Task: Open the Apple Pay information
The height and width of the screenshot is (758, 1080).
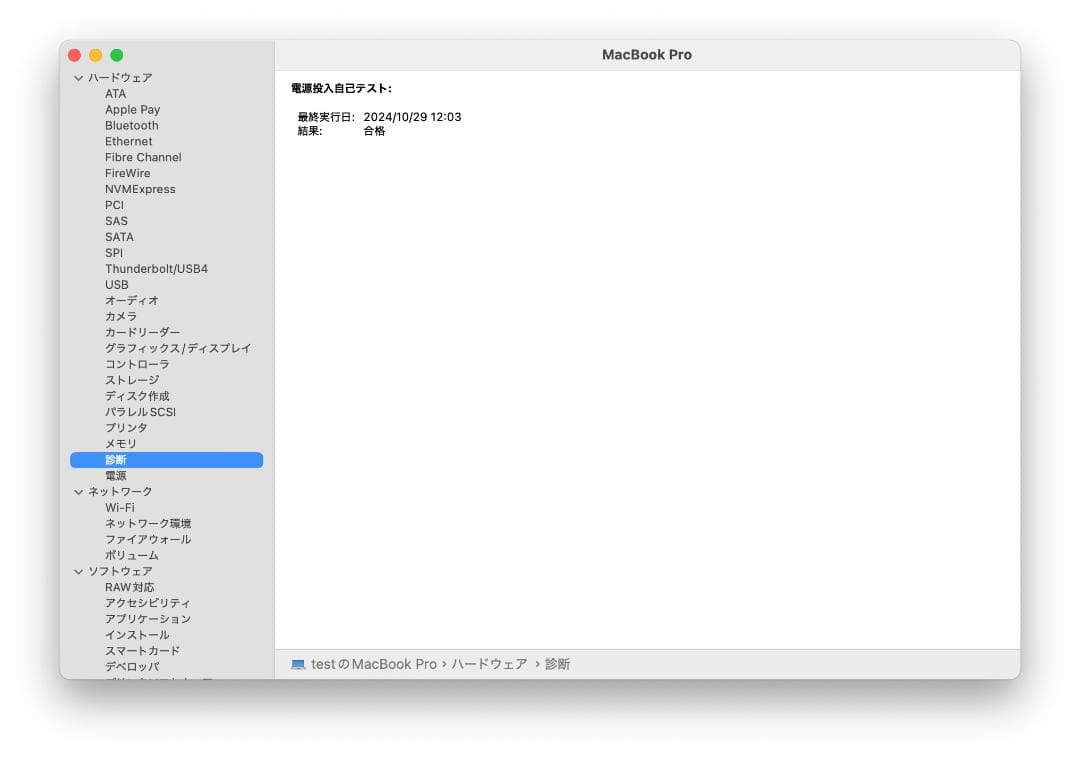Action: tap(132, 109)
